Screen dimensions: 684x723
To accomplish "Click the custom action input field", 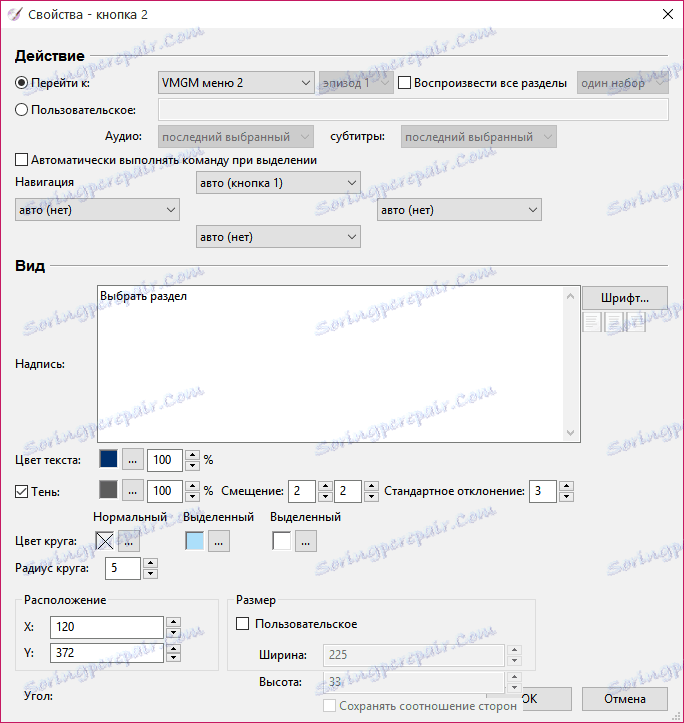I will tap(413, 110).
